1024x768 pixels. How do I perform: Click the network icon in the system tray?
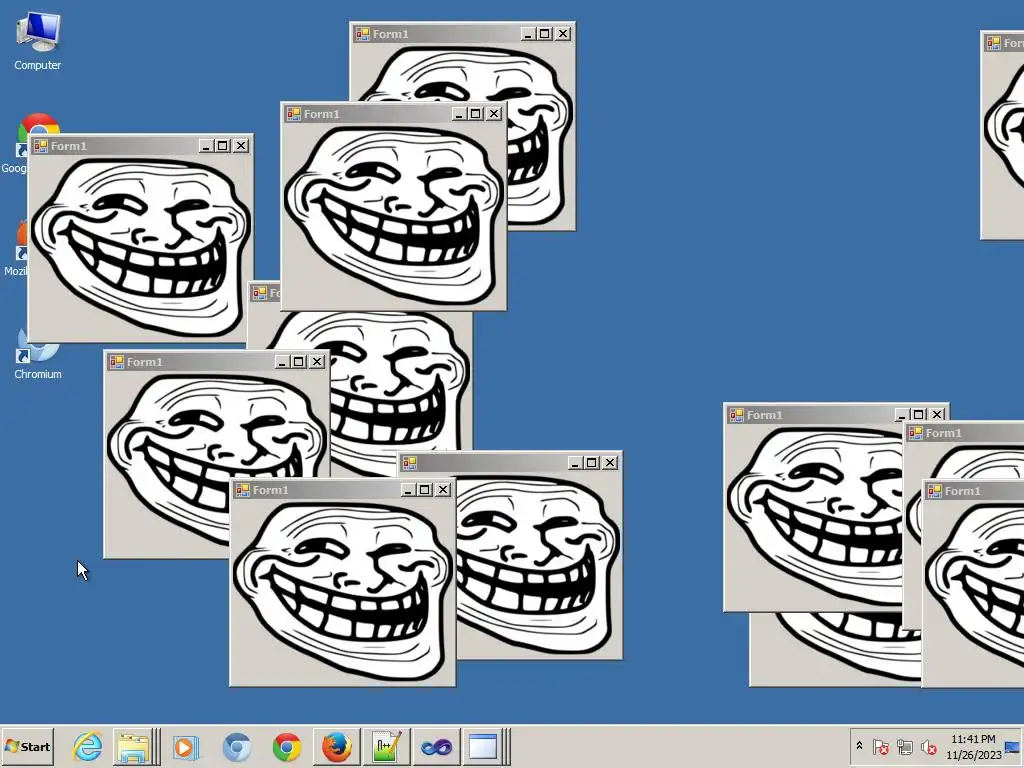904,746
